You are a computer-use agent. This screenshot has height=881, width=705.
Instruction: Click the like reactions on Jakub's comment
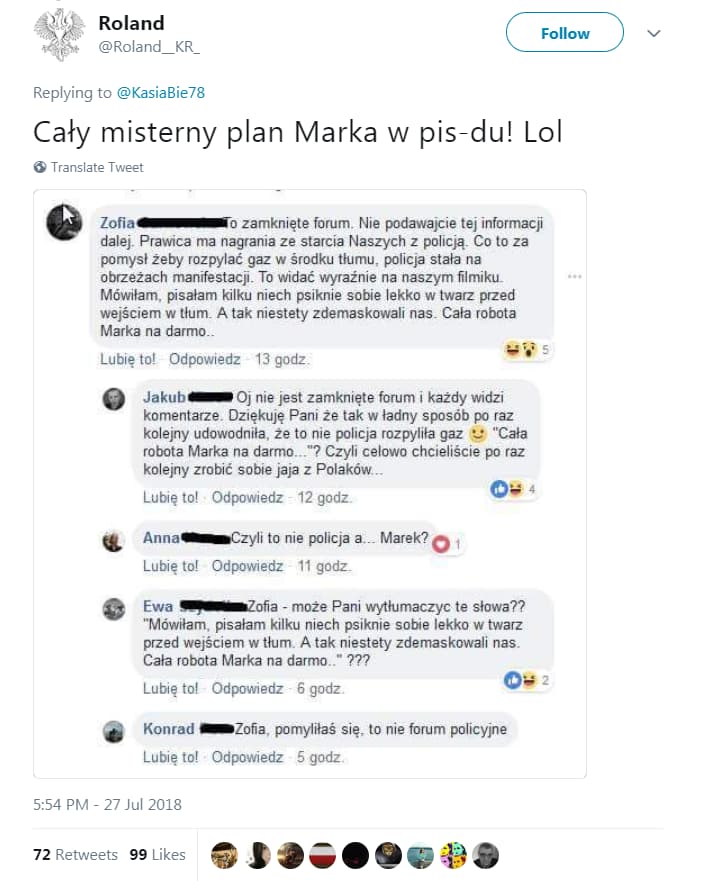(513, 489)
